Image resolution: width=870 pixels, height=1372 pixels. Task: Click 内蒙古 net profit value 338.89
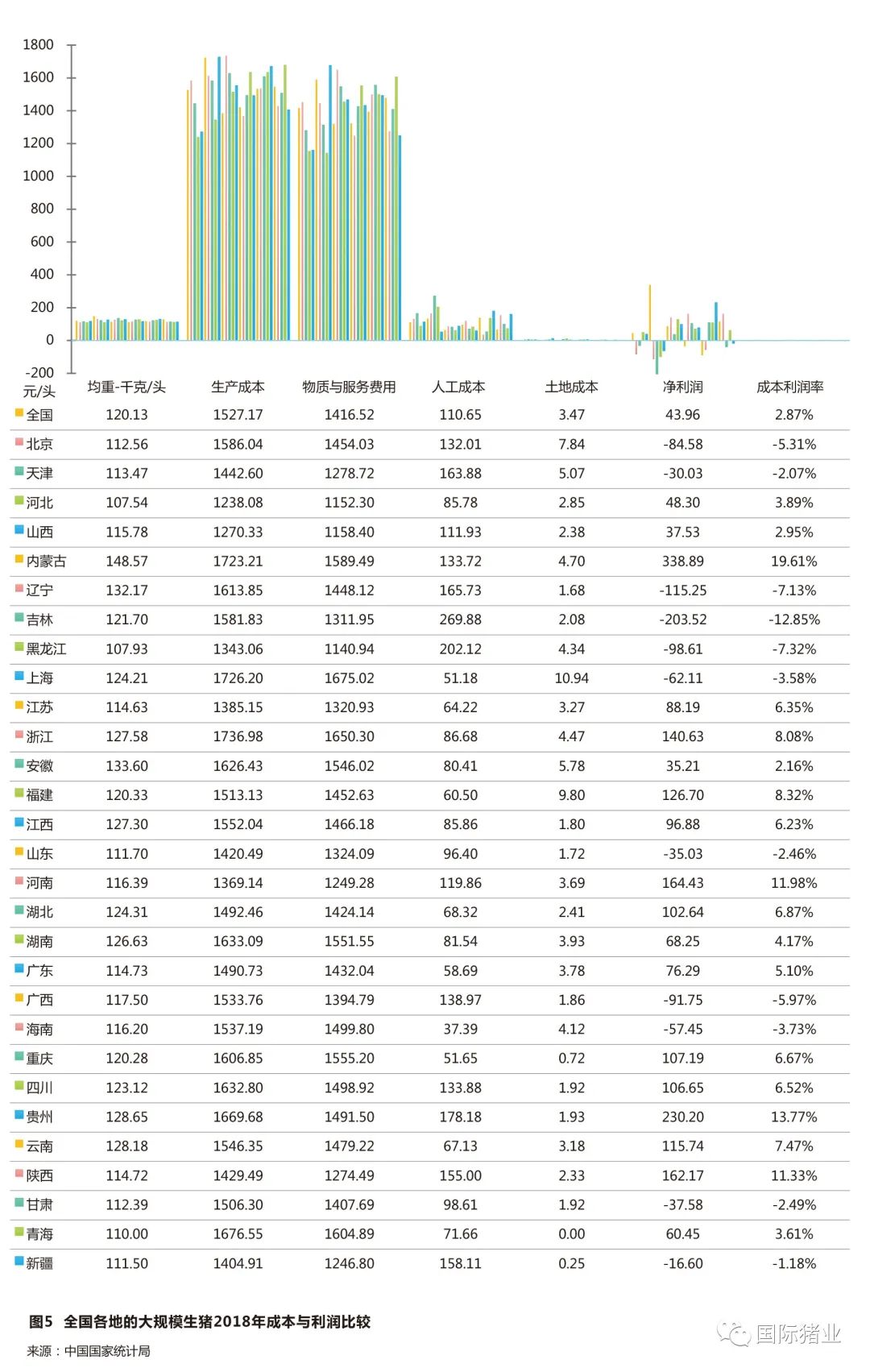[x=682, y=561]
